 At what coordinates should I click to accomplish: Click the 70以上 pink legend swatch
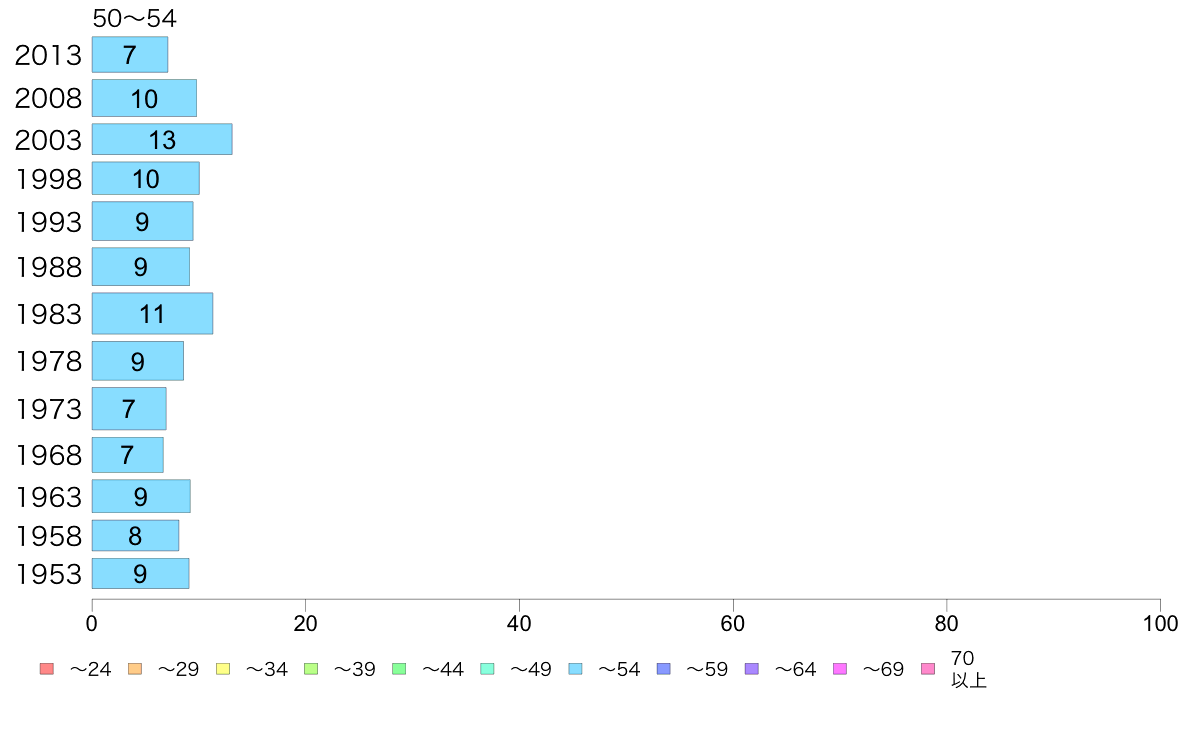928,669
